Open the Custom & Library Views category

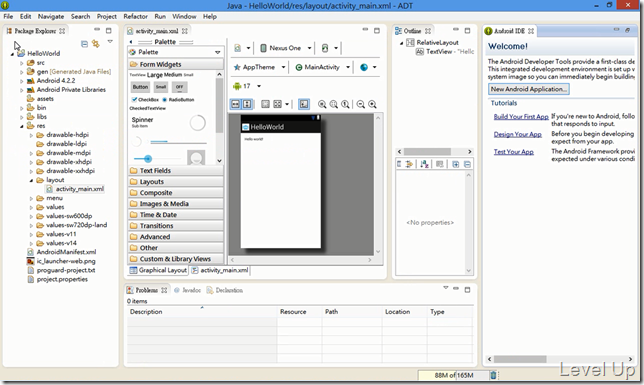pos(176,259)
